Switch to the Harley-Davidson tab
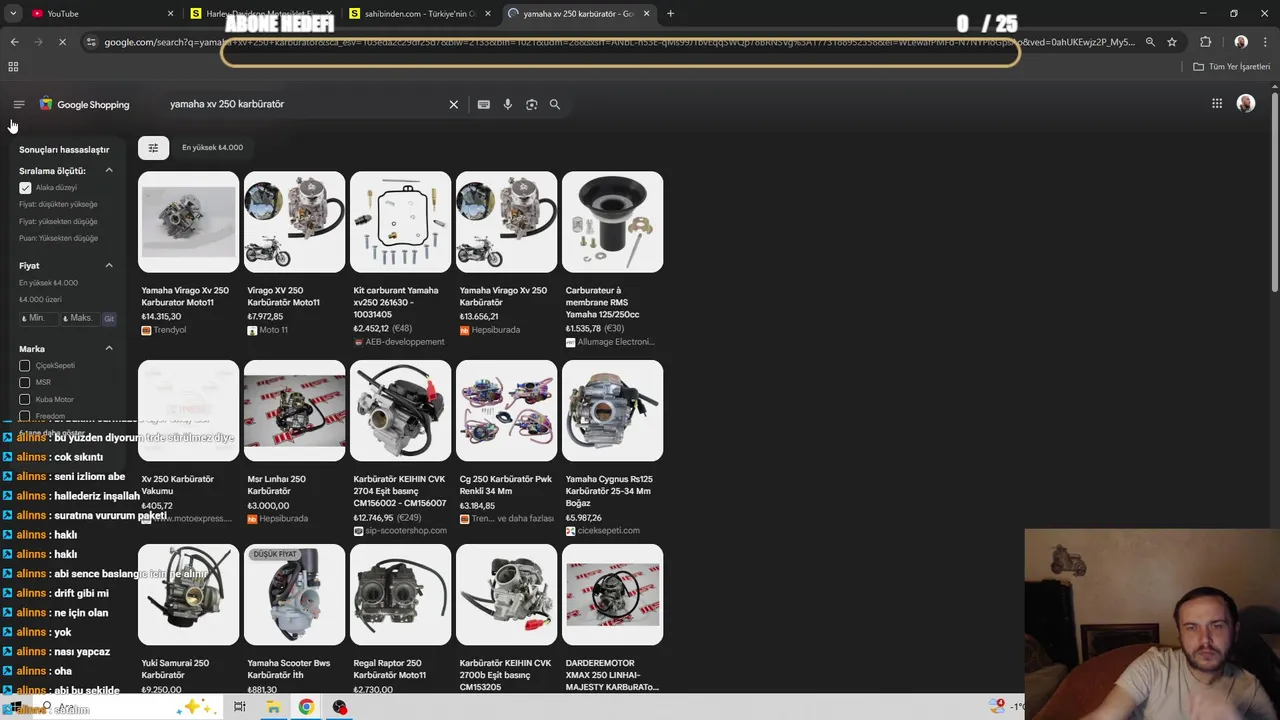 [260, 14]
